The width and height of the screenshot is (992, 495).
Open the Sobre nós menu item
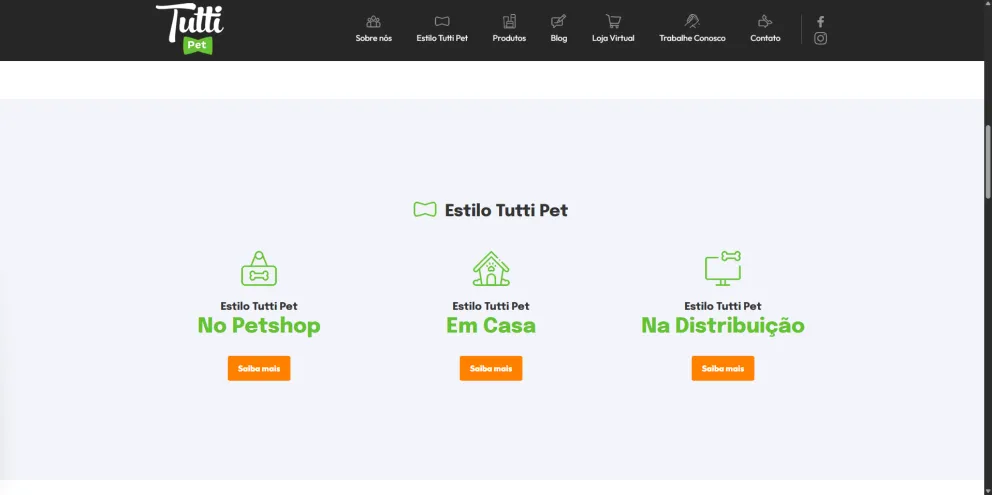pyautogui.click(x=373, y=38)
